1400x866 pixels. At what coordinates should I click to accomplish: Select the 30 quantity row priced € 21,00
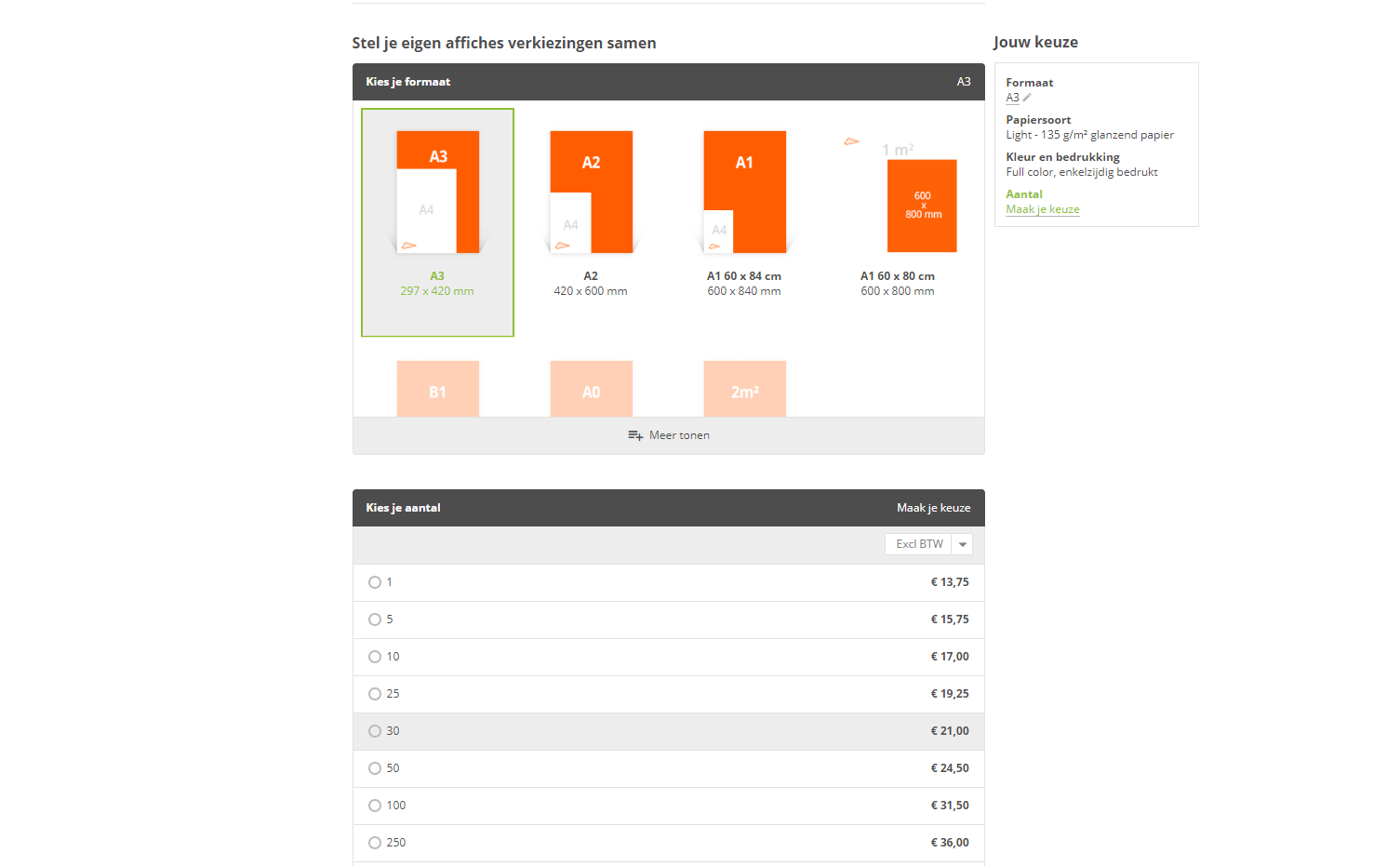669,731
